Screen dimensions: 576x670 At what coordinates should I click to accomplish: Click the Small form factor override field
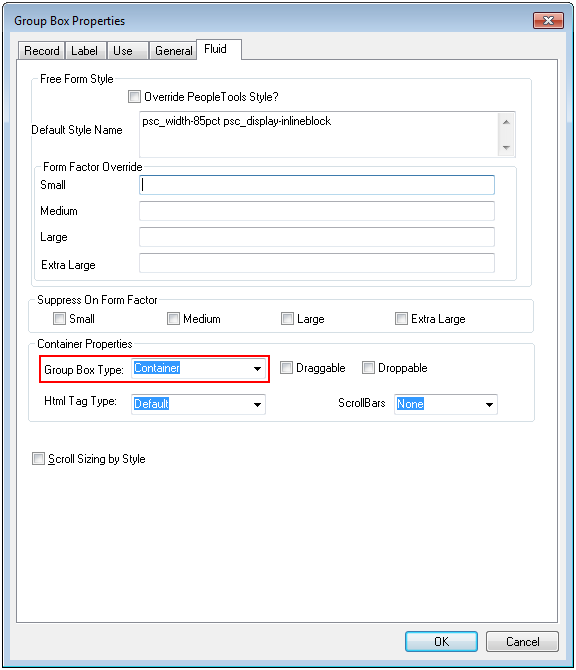[x=317, y=185]
